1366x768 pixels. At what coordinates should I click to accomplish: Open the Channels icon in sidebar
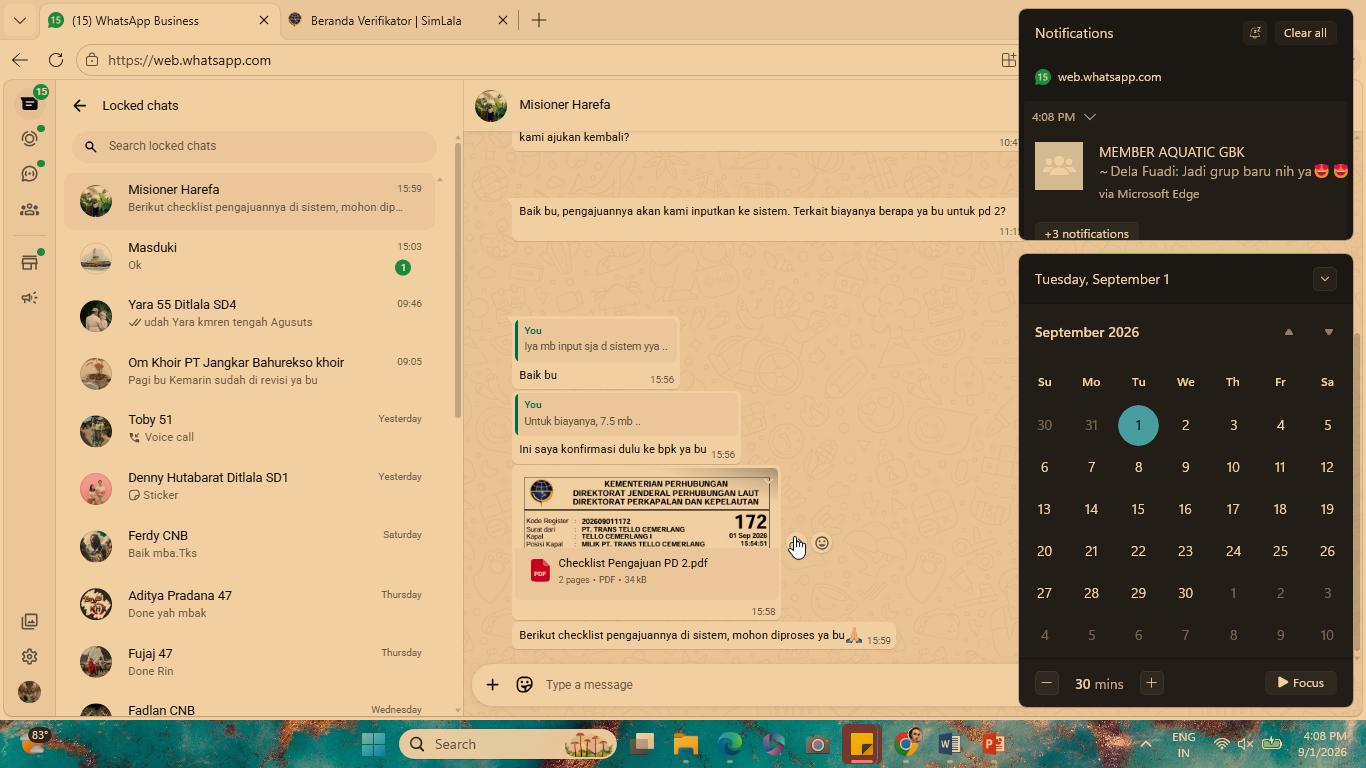(29, 174)
